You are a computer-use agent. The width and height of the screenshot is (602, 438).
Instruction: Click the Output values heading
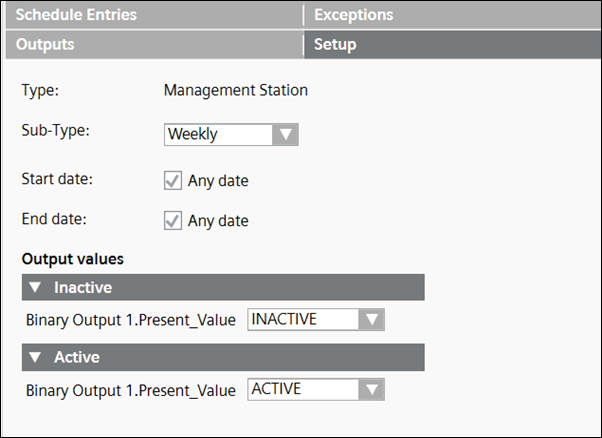click(72, 259)
